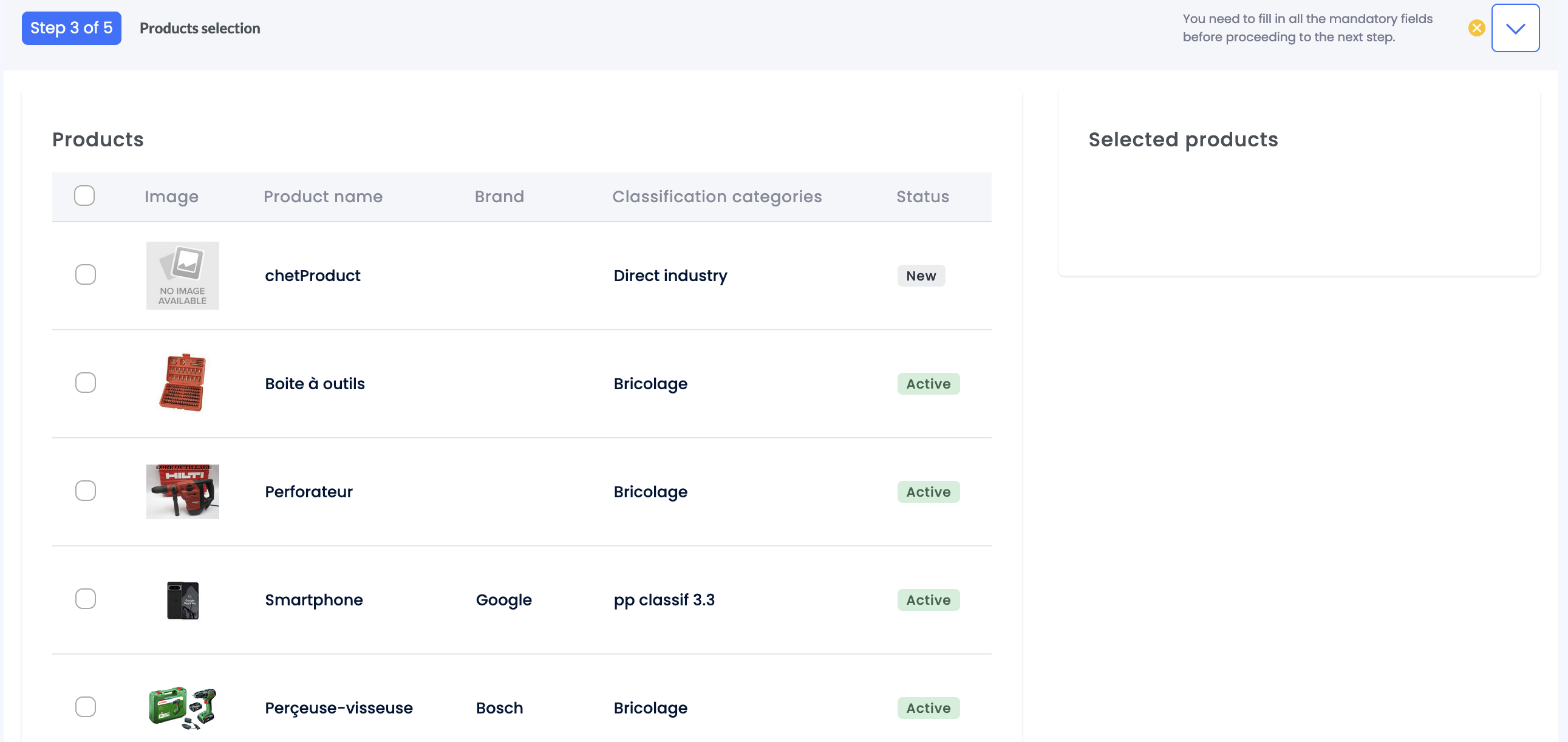Click the Step 3 of 5 badge
Image resolution: width=1568 pixels, height=742 pixels.
[70, 28]
